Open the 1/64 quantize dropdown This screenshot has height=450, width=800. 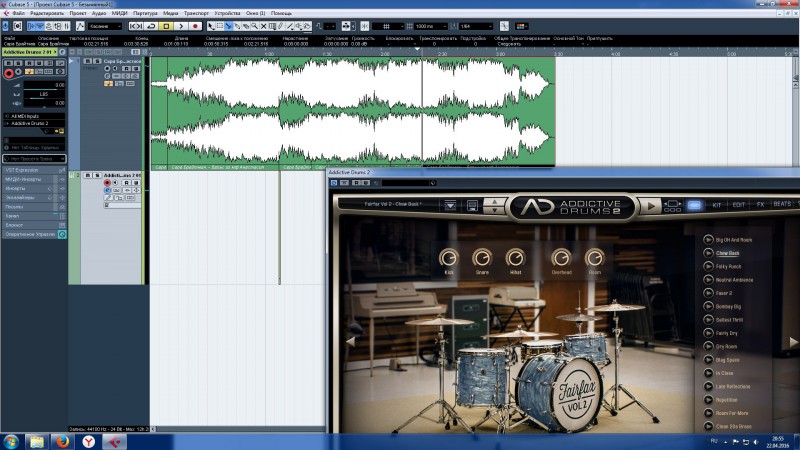click(476, 26)
